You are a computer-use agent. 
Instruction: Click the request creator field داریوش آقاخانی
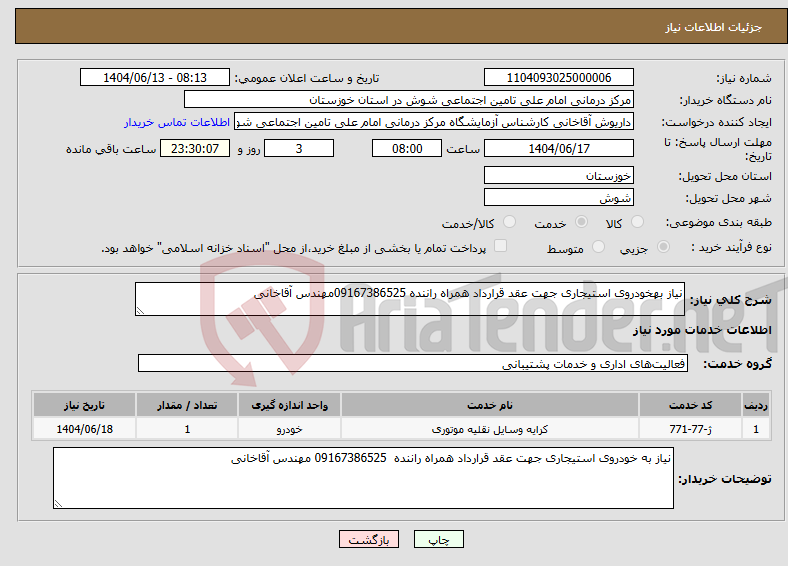pos(434,122)
